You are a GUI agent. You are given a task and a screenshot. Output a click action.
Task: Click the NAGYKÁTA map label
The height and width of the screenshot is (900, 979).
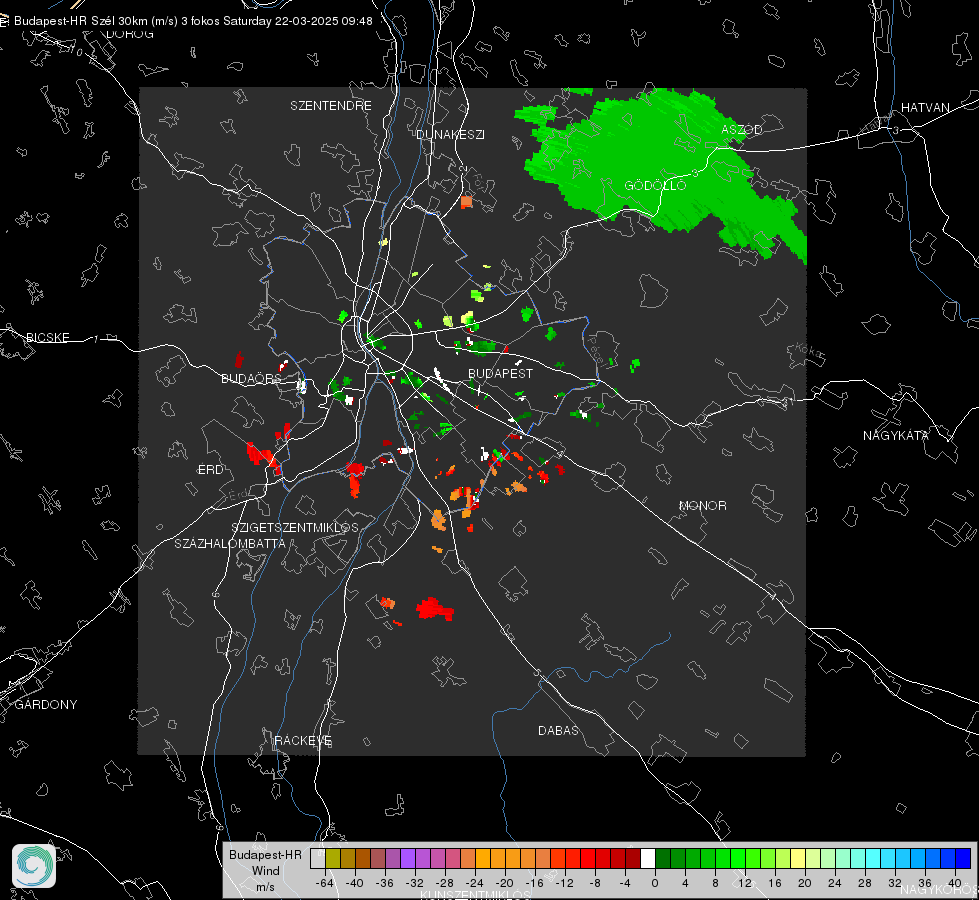pyautogui.click(x=895, y=436)
